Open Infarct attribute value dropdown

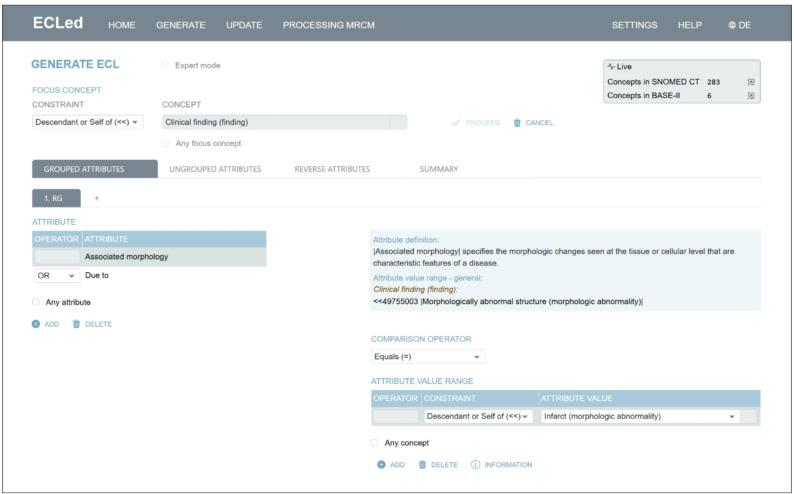pyautogui.click(x=641, y=417)
